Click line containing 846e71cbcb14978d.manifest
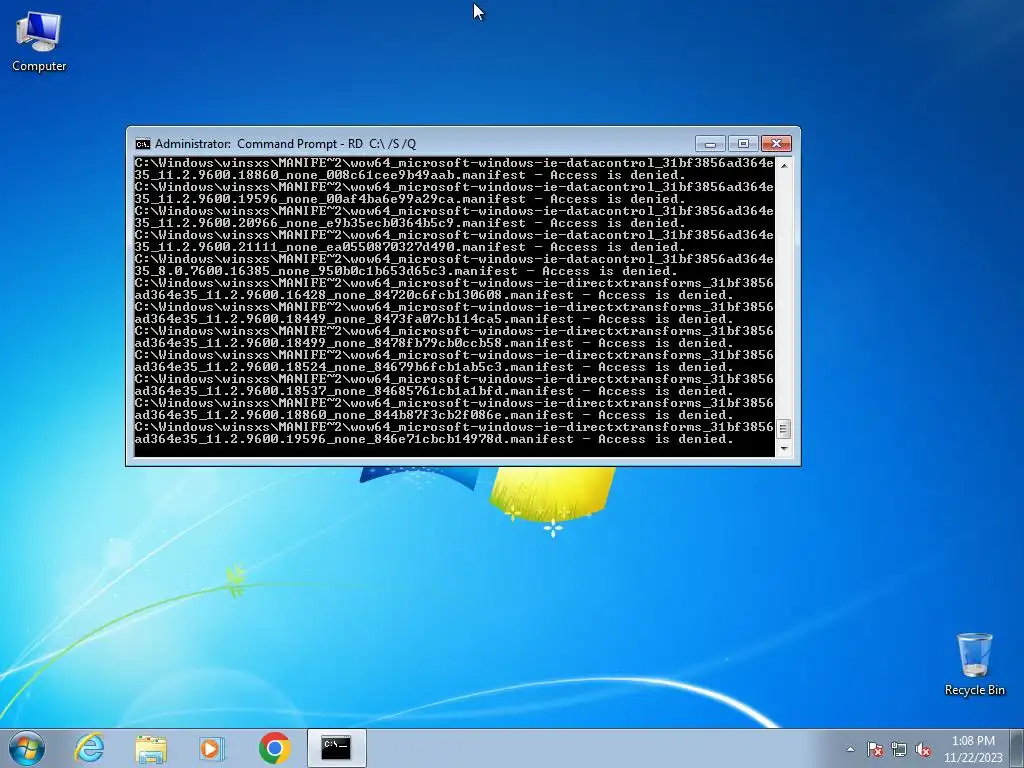The image size is (1024, 768). tap(434, 440)
